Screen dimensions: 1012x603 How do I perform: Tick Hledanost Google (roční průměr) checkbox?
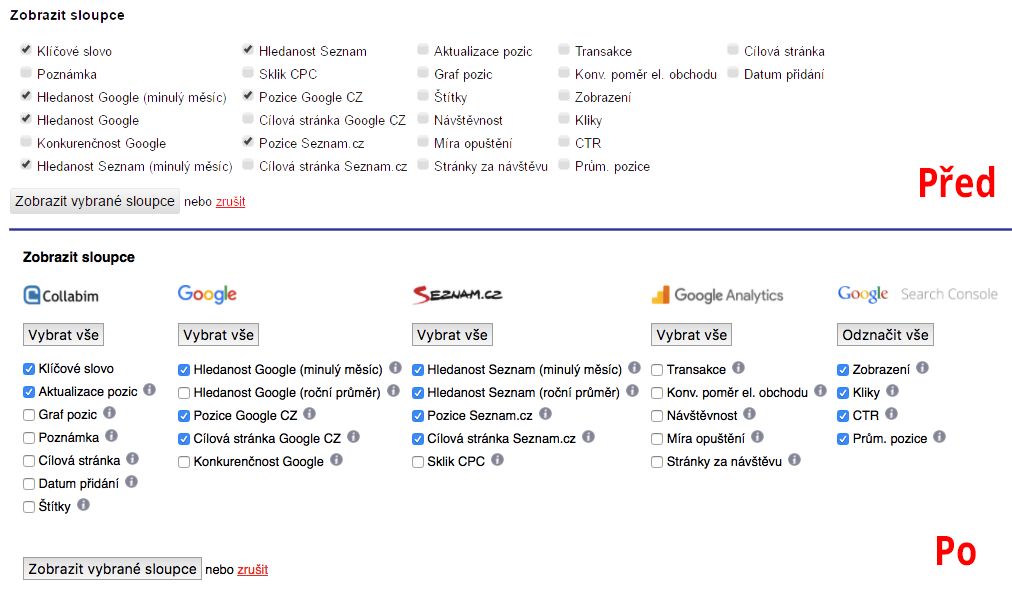click(184, 393)
